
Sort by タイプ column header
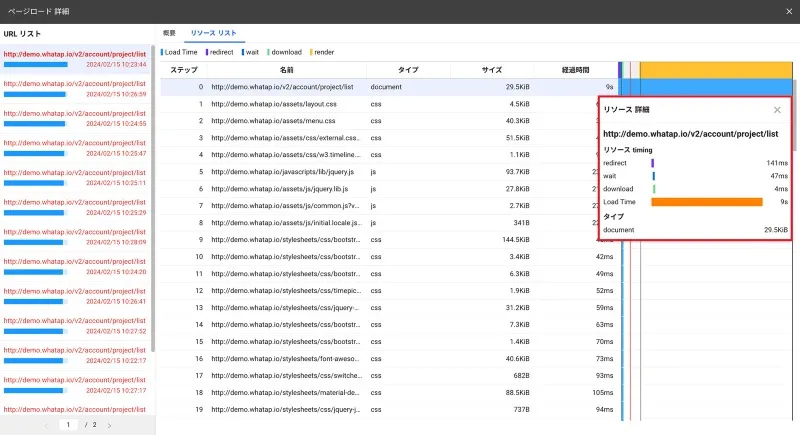[x=408, y=70]
